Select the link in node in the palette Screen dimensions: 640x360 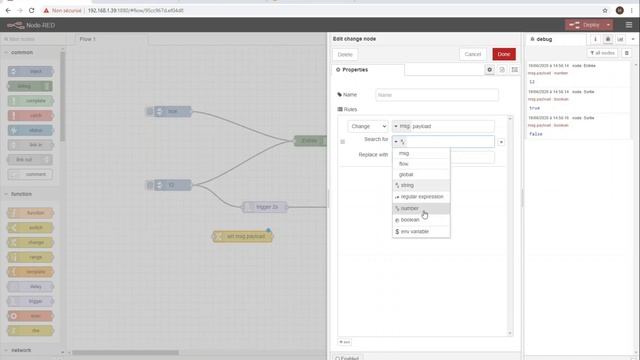(x=31, y=145)
